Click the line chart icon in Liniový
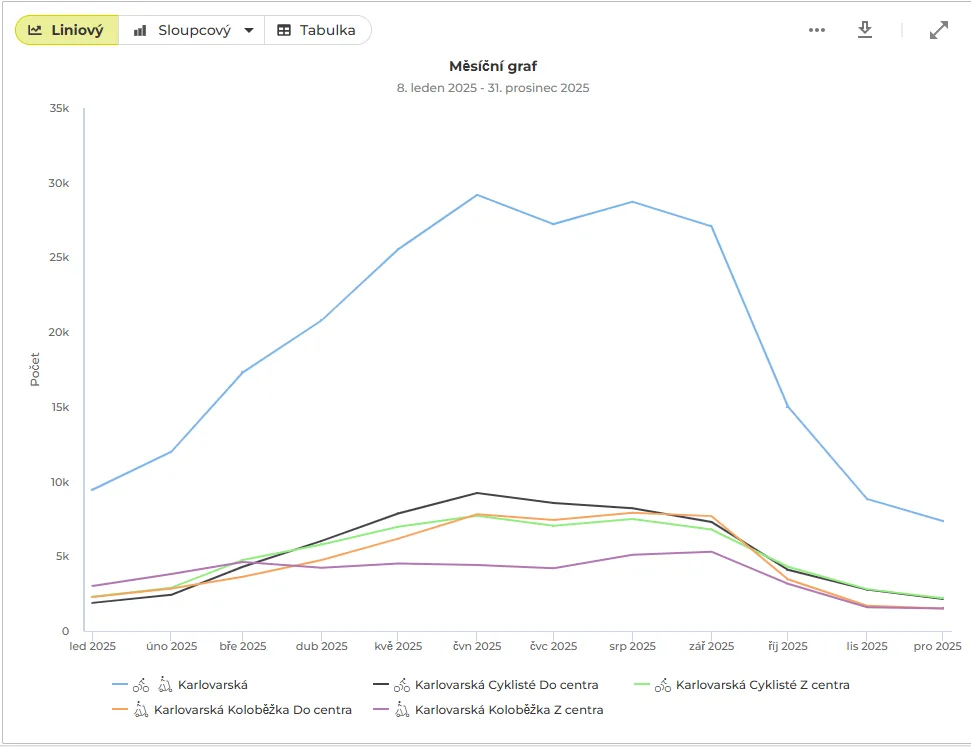The height and width of the screenshot is (747, 971). pyautogui.click(x=35, y=30)
